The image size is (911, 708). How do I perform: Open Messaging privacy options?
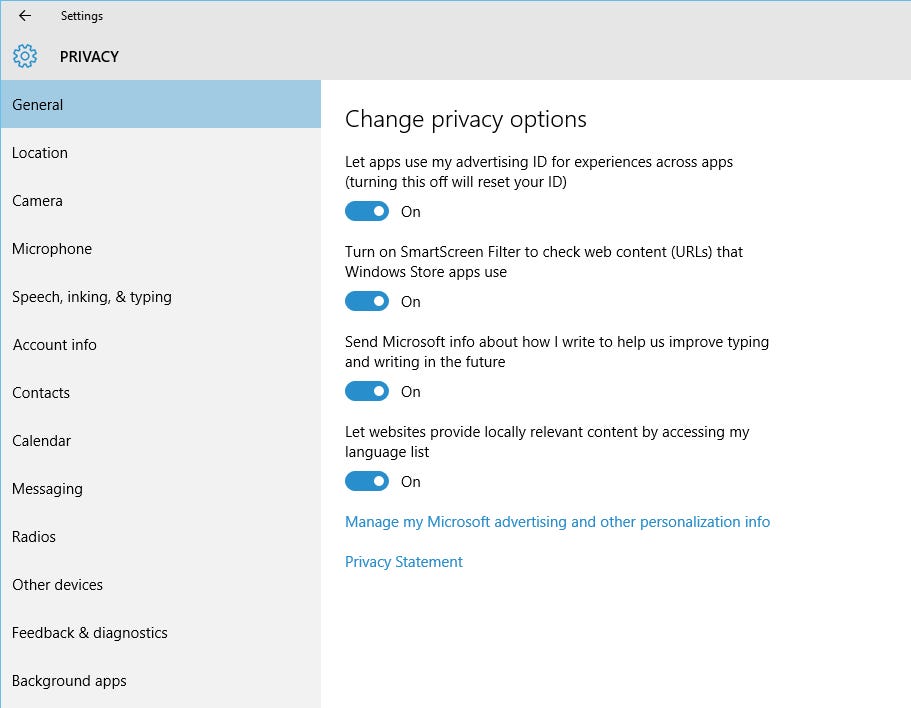(47, 488)
